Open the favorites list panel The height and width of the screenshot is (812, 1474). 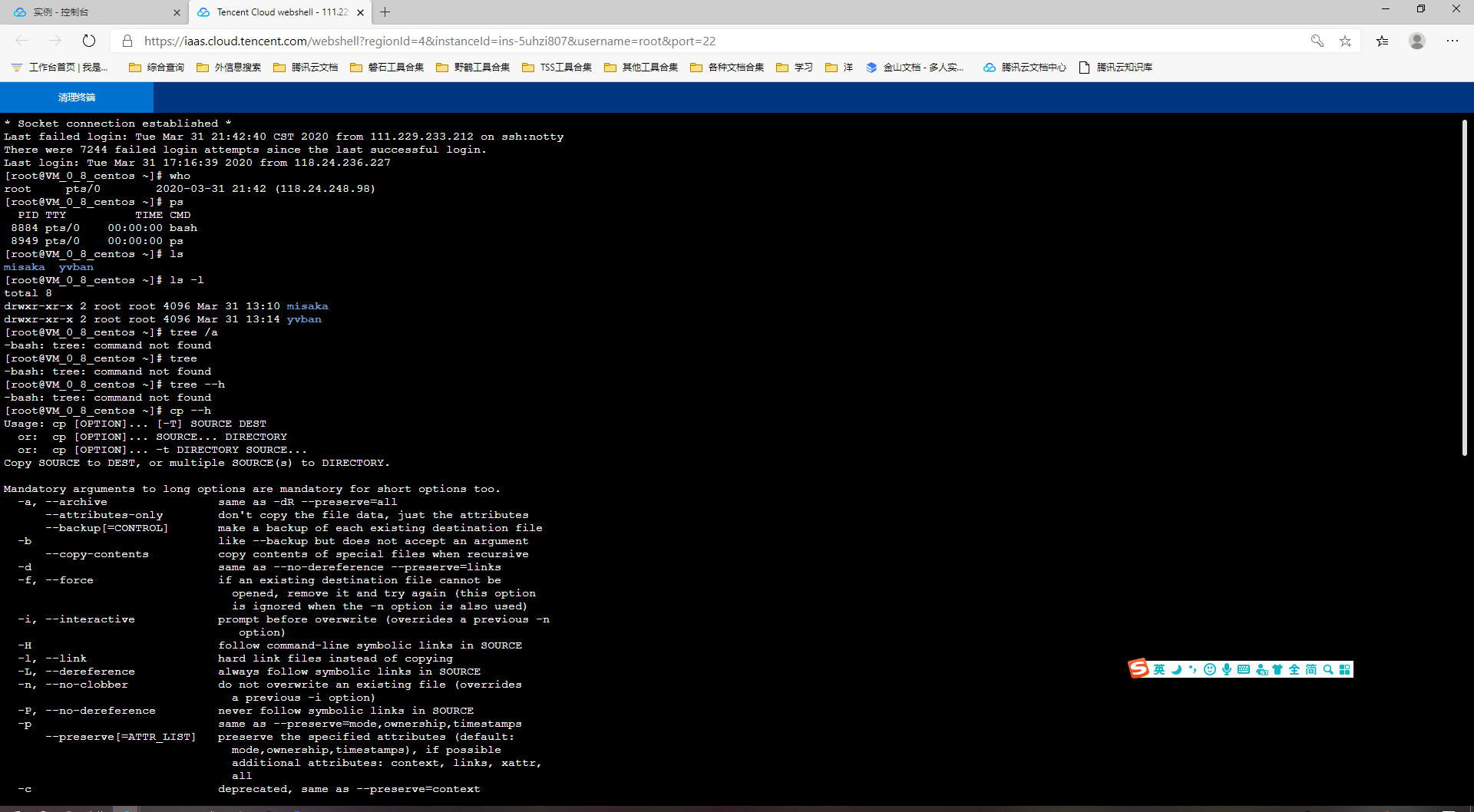[1382, 41]
